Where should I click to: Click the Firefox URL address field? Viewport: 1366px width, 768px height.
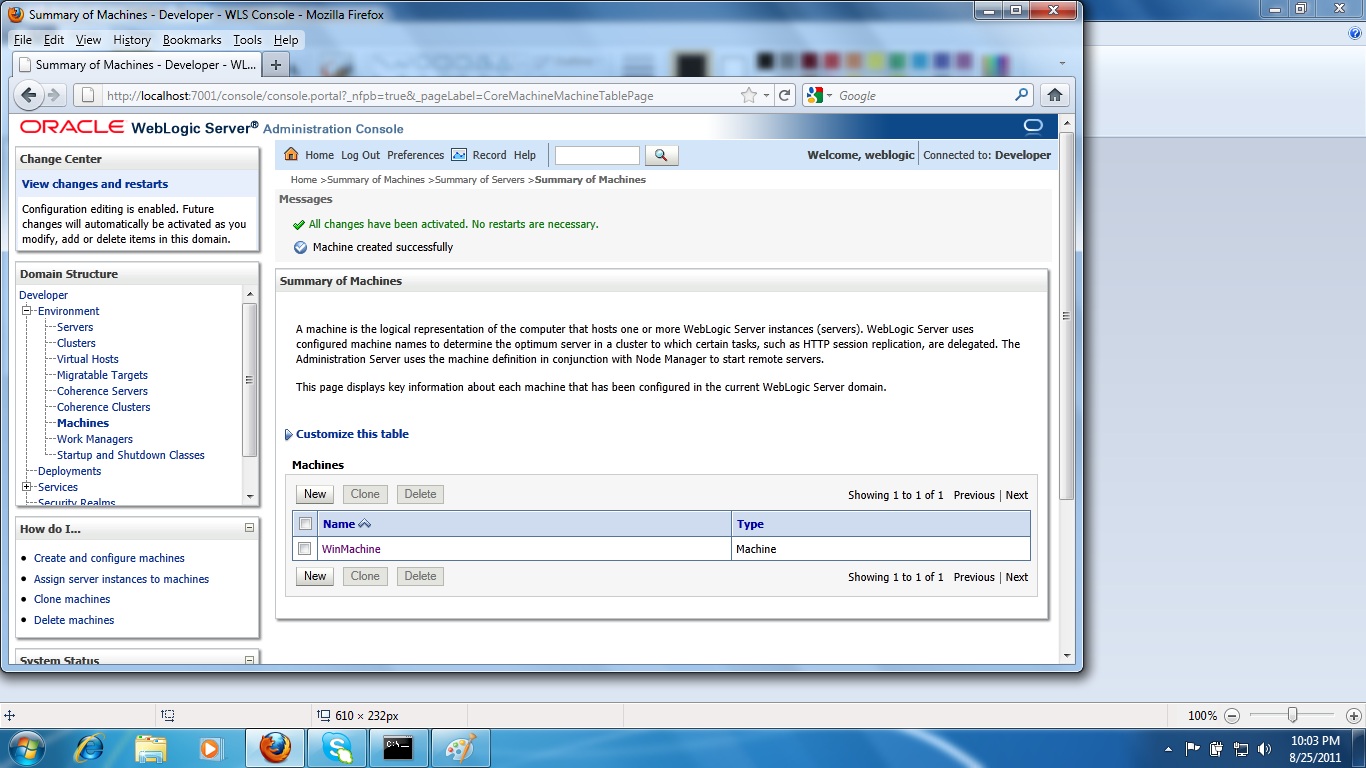pos(420,96)
